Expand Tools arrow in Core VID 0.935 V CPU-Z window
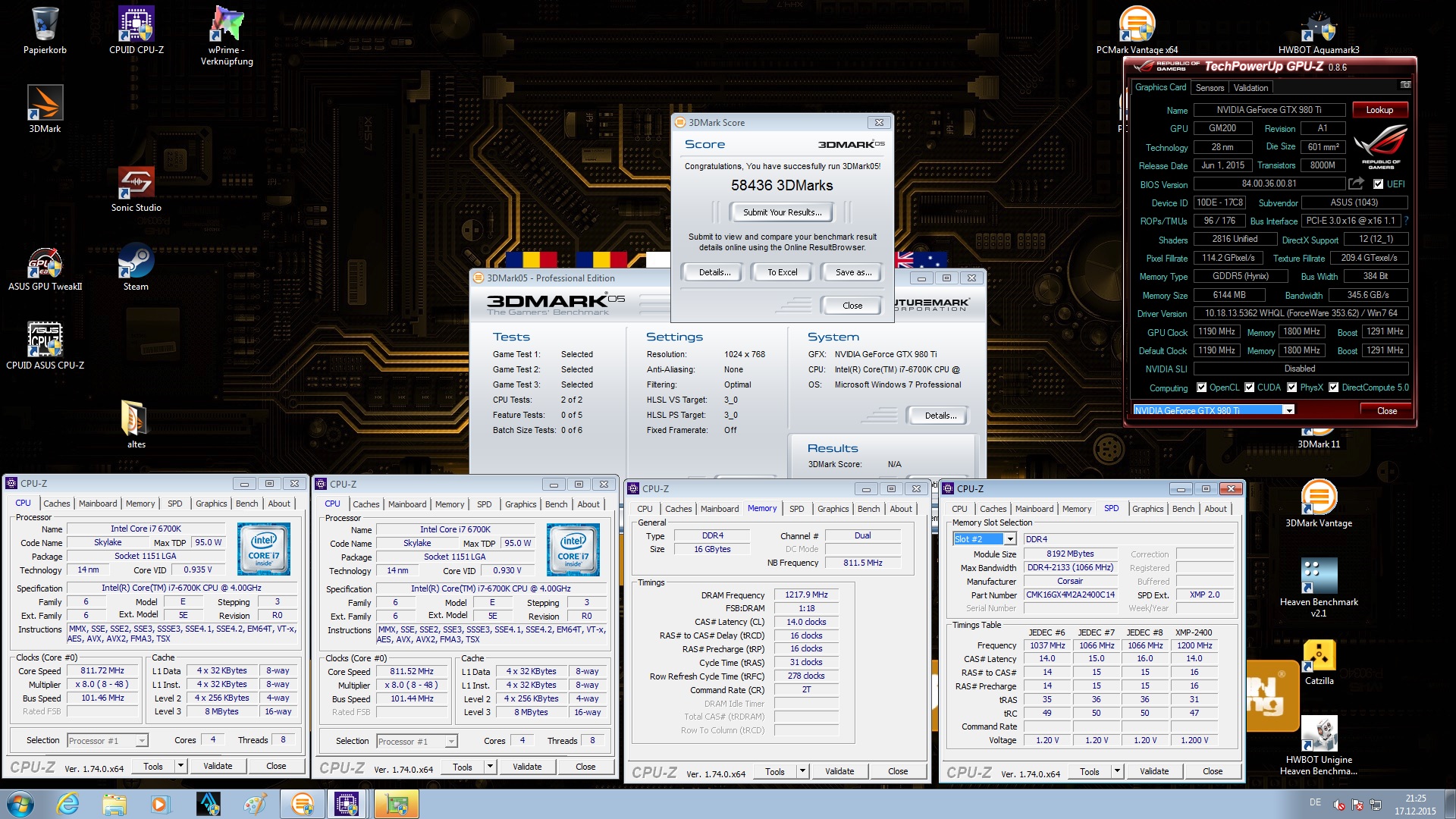The height and width of the screenshot is (819, 1456). (180, 766)
